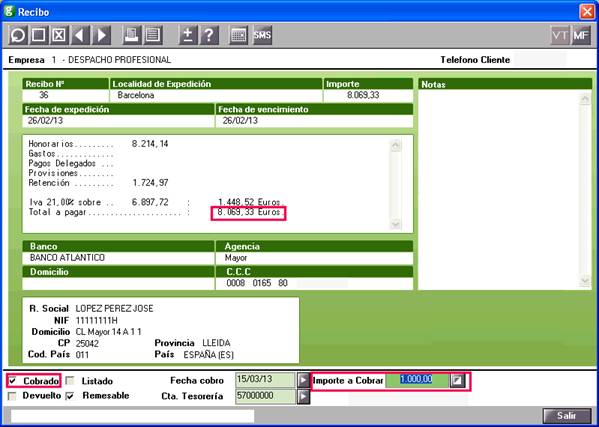Click the Telefono Cliente field
Screen dimensions: 599x427
pyautogui.click(x=540, y=60)
